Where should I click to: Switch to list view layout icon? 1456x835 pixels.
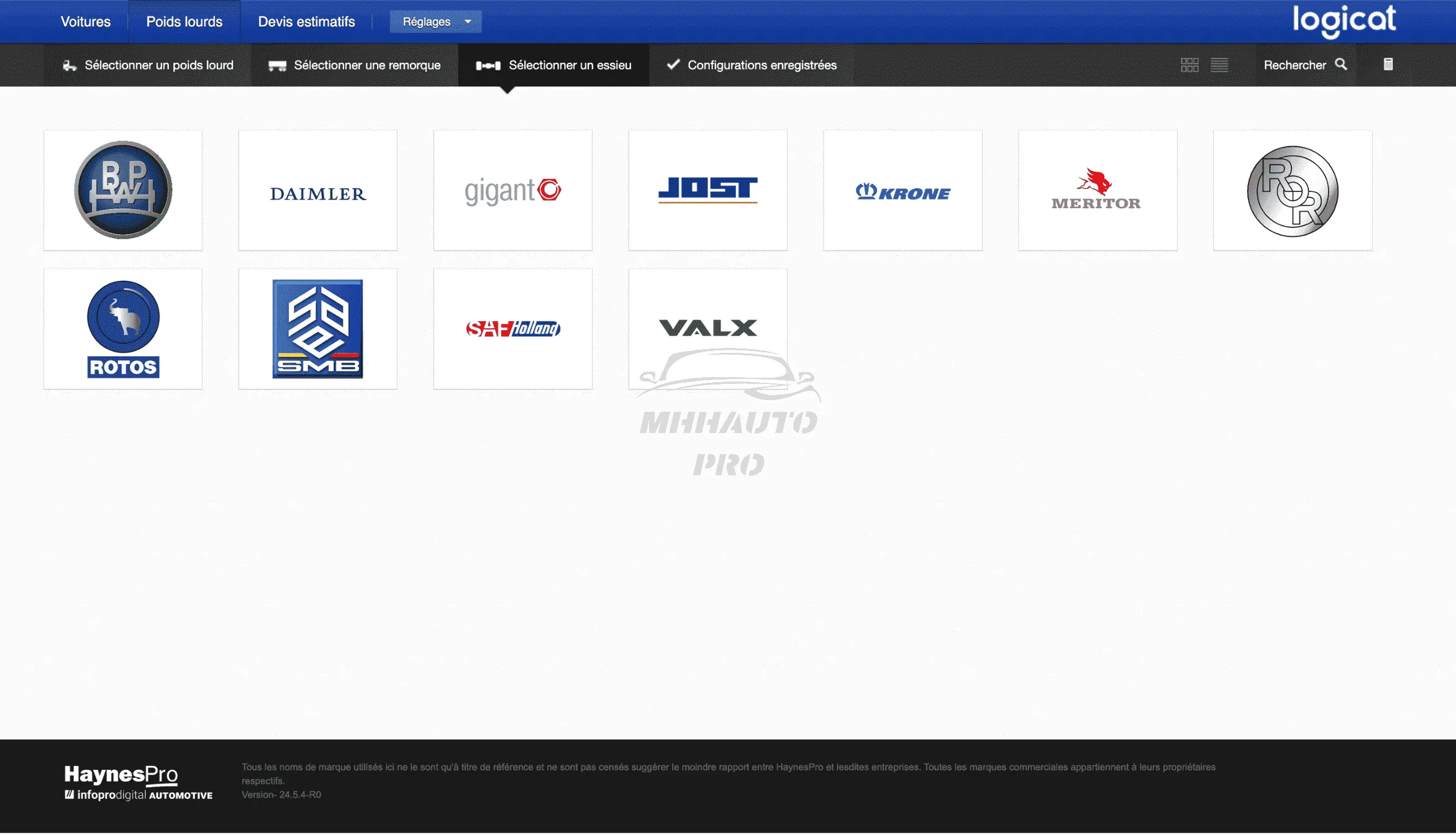coord(1219,65)
